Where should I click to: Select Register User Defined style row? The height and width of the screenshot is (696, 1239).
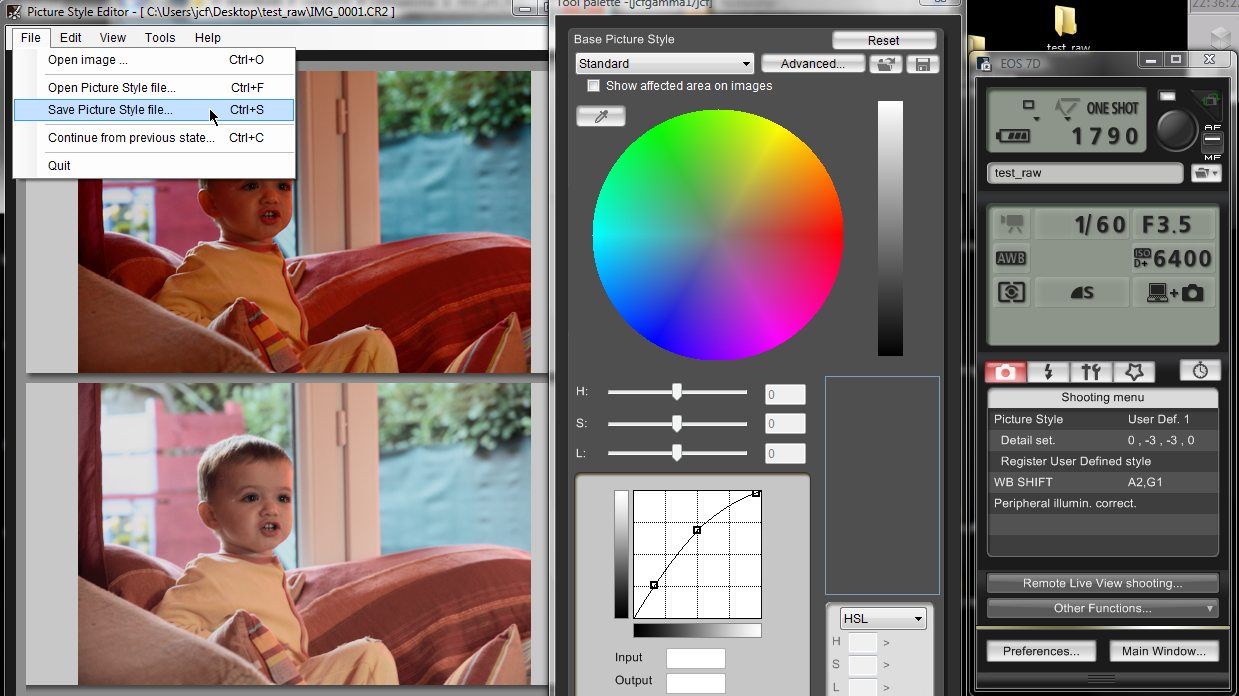pyautogui.click(x=1103, y=461)
